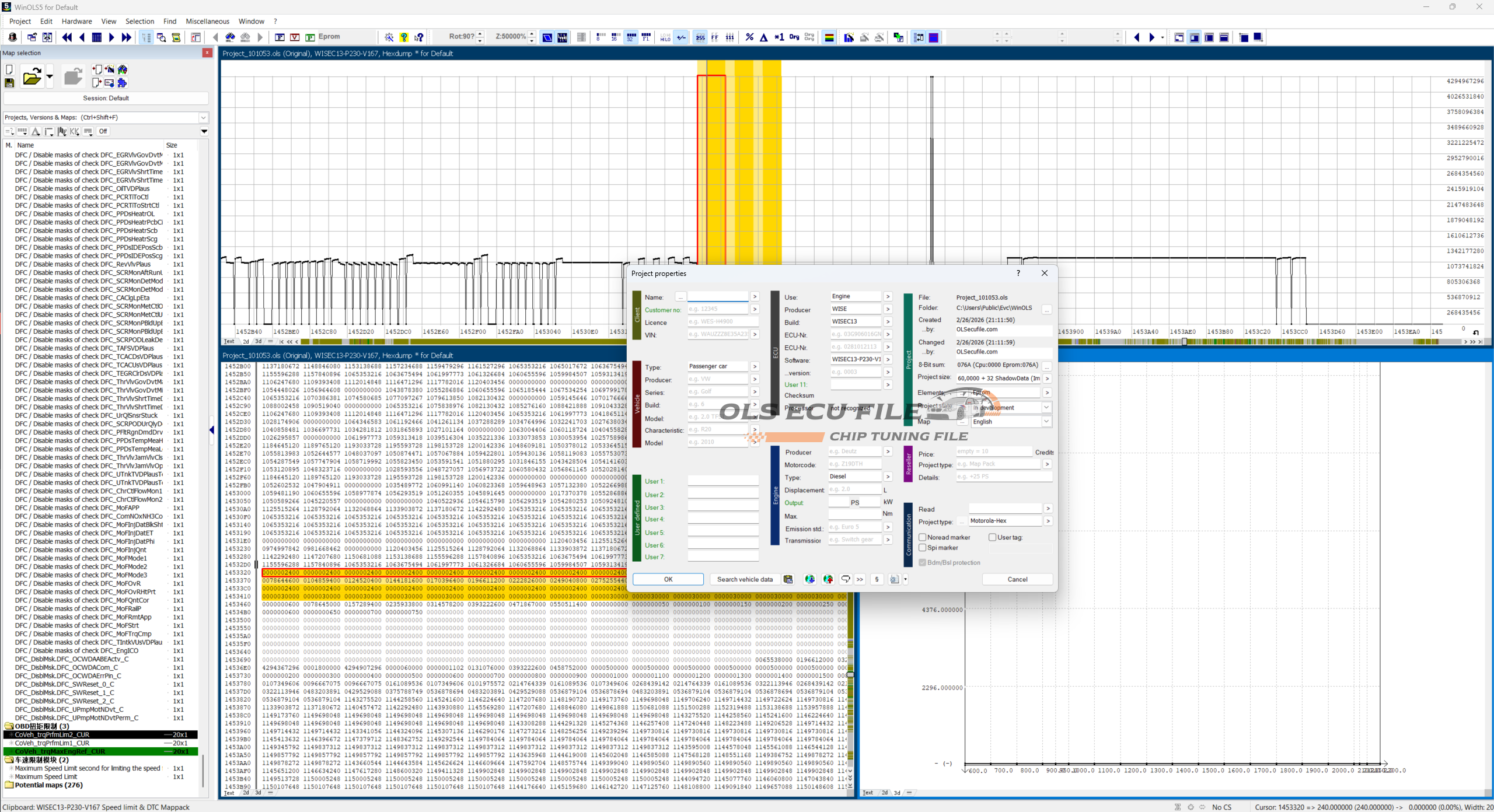Enable the Noread marker checkbox
This screenshot has height=812, width=1494.
pyautogui.click(x=923, y=537)
